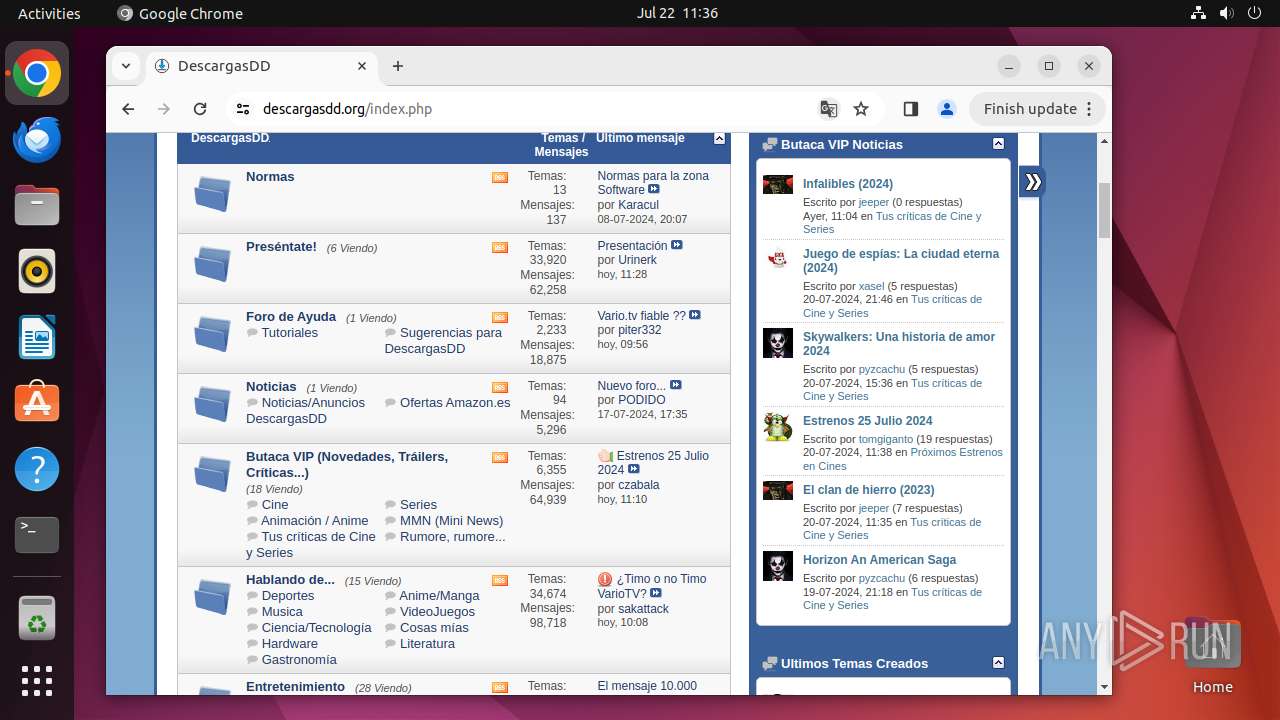The image size is (1280, 720).
Task: Open the Infalibles (2024) news topic
Action: coord(848,184)
